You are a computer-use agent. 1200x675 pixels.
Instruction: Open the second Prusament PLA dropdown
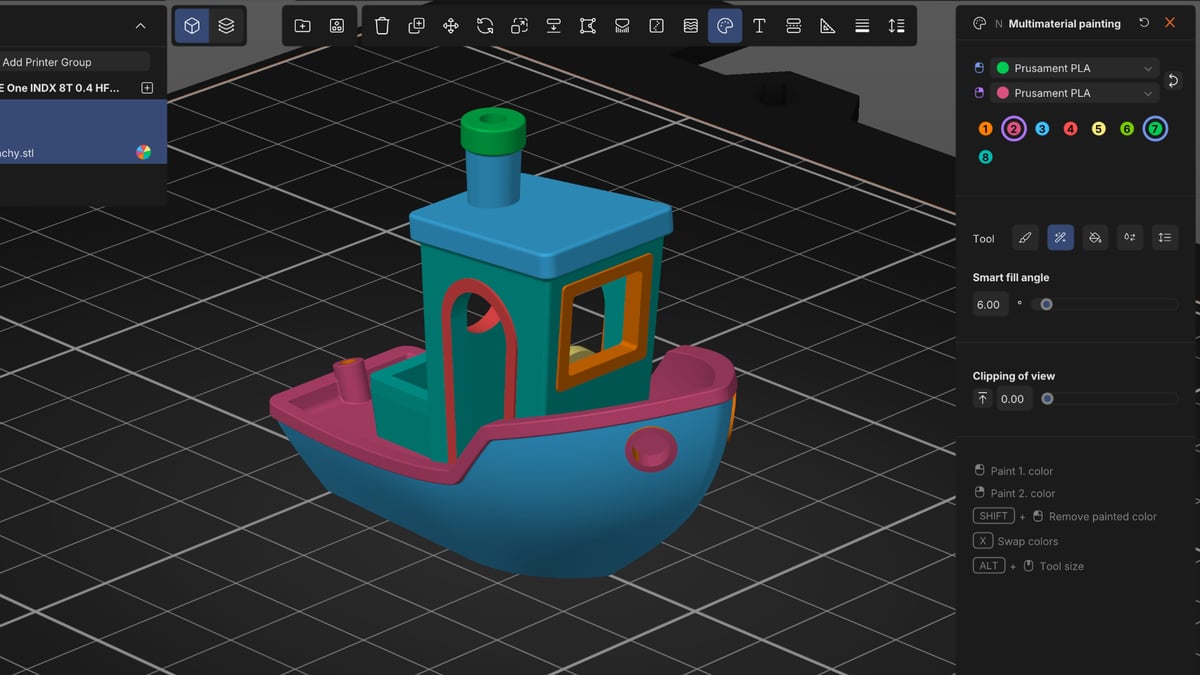(x=1074, y=93)
